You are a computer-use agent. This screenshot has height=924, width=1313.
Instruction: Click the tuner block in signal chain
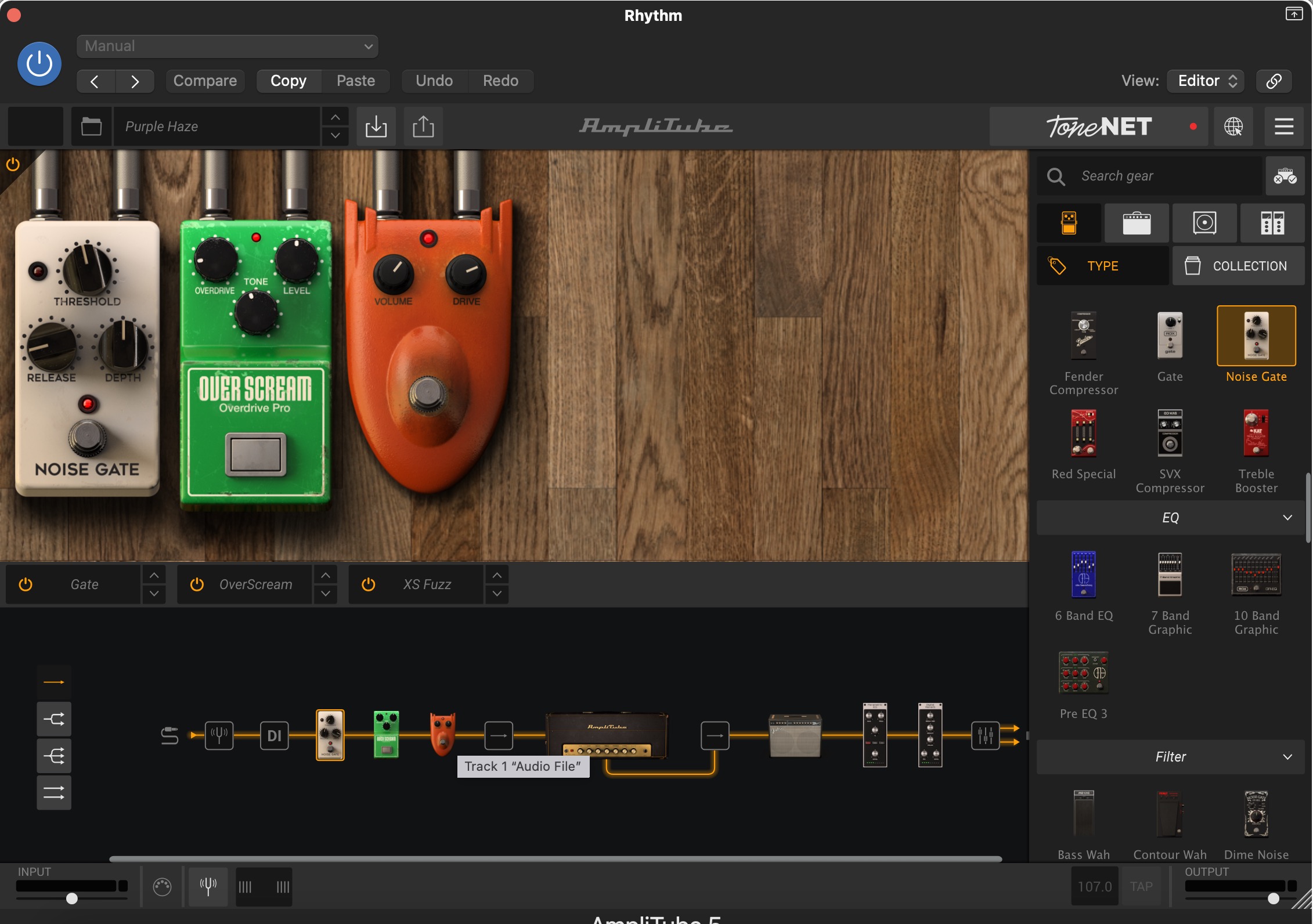point(219,735)
